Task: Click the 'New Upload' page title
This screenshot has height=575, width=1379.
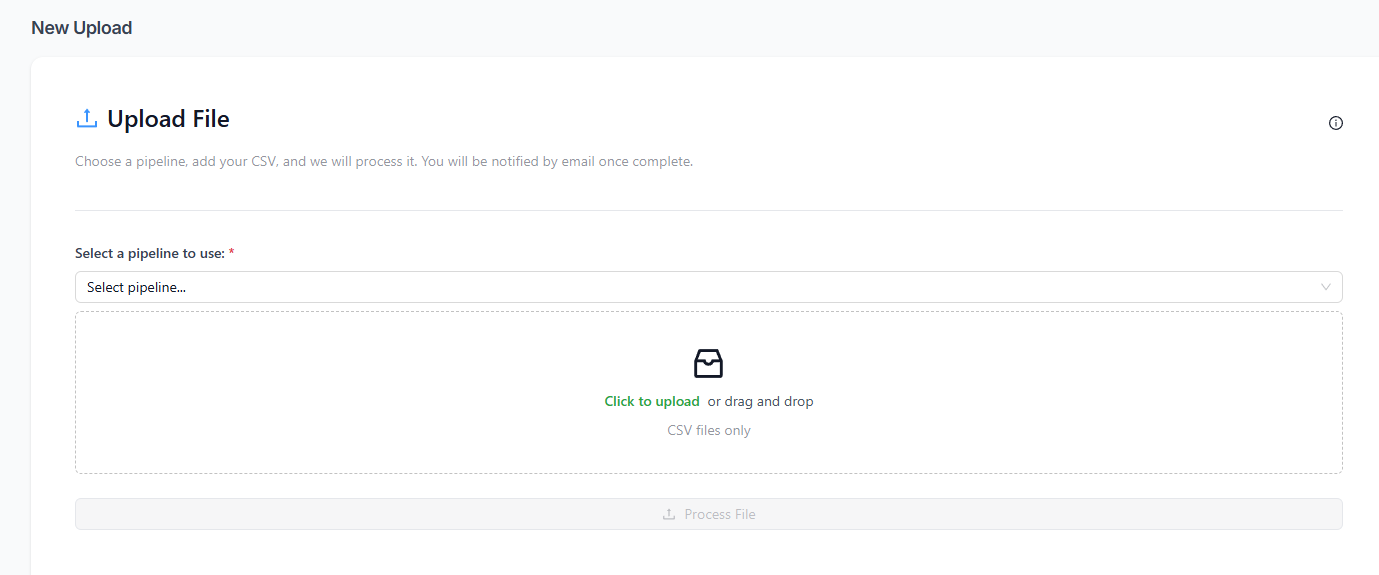Action: pyautogui.click(x=82, y=28)
